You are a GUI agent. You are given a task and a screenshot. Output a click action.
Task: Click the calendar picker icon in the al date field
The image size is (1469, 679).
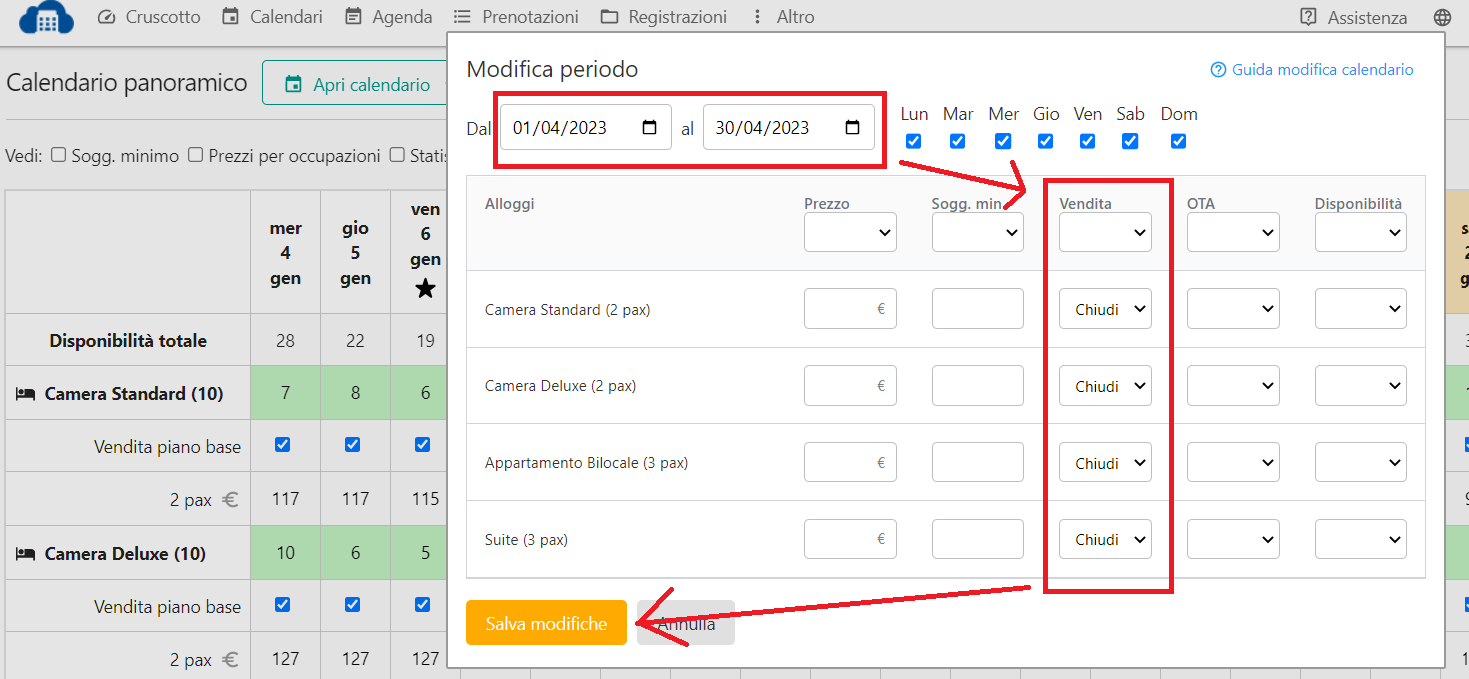point(852,128)
